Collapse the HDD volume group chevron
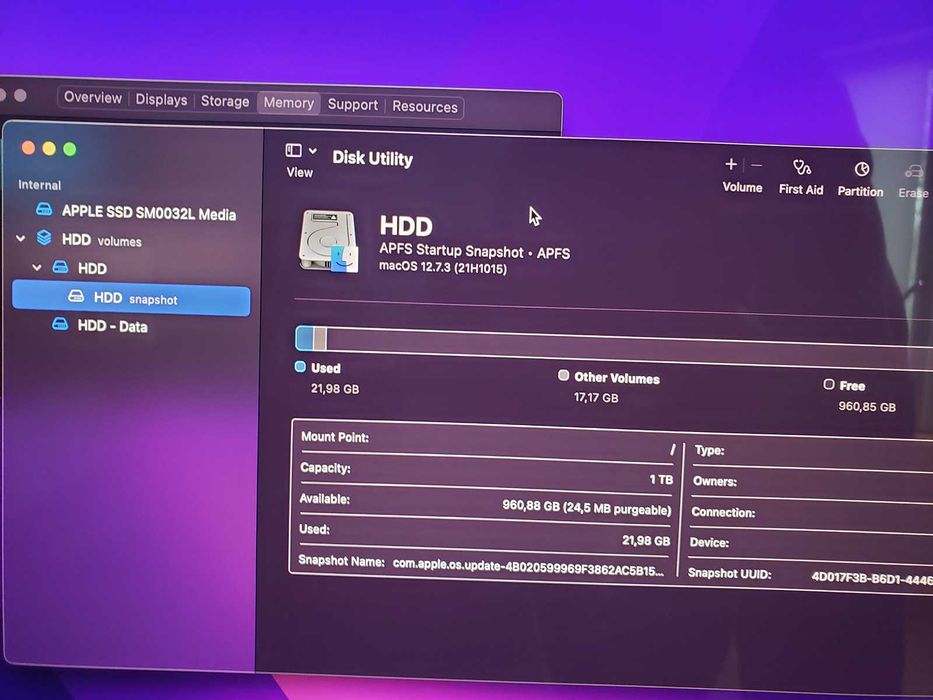Screen dimensions: 933x700 (x=37, y=267)
